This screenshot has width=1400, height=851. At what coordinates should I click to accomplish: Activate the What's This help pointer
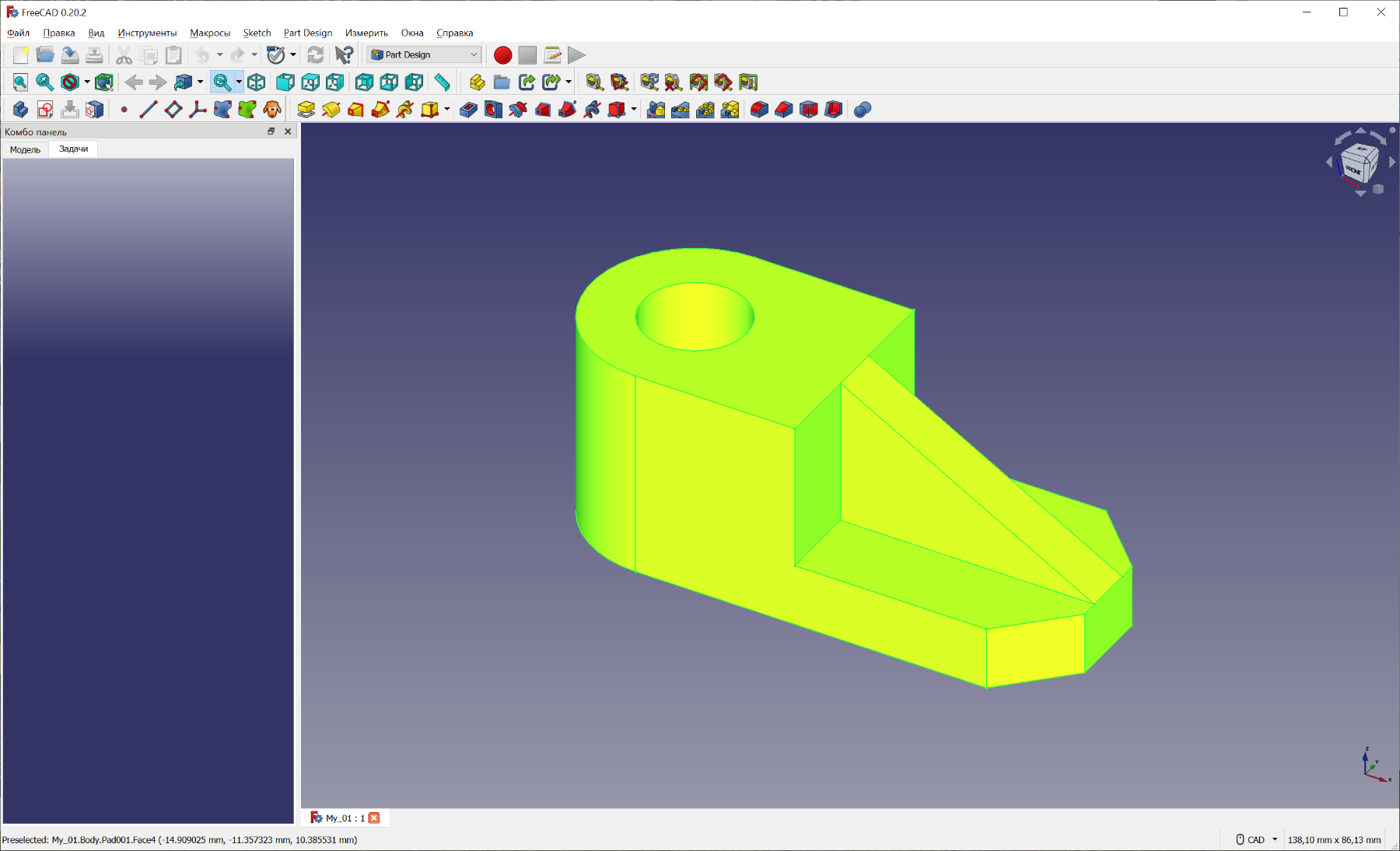pyautogui.click(x=344, y=54)
